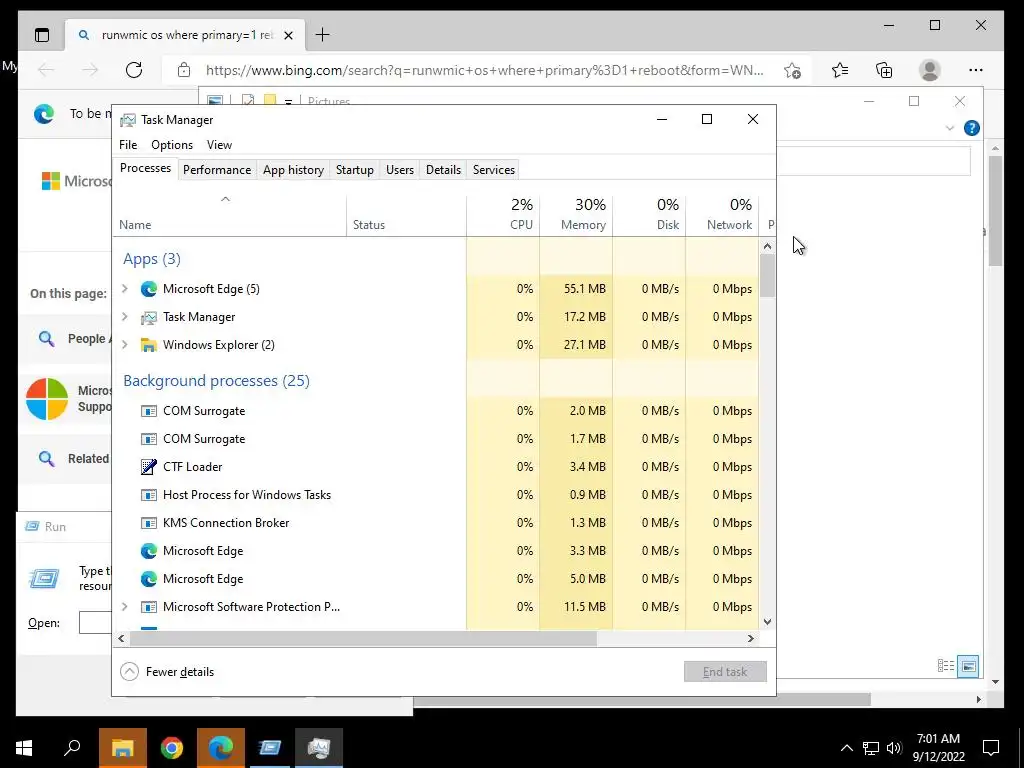Click the disabled End task button
This screenshot has height=768, width=1024.
(725, 671)
